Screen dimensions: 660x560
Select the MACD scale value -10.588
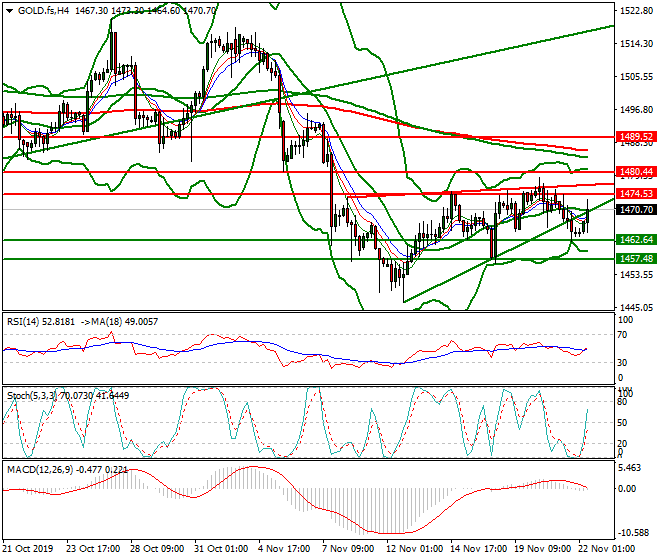coord(633,533)
